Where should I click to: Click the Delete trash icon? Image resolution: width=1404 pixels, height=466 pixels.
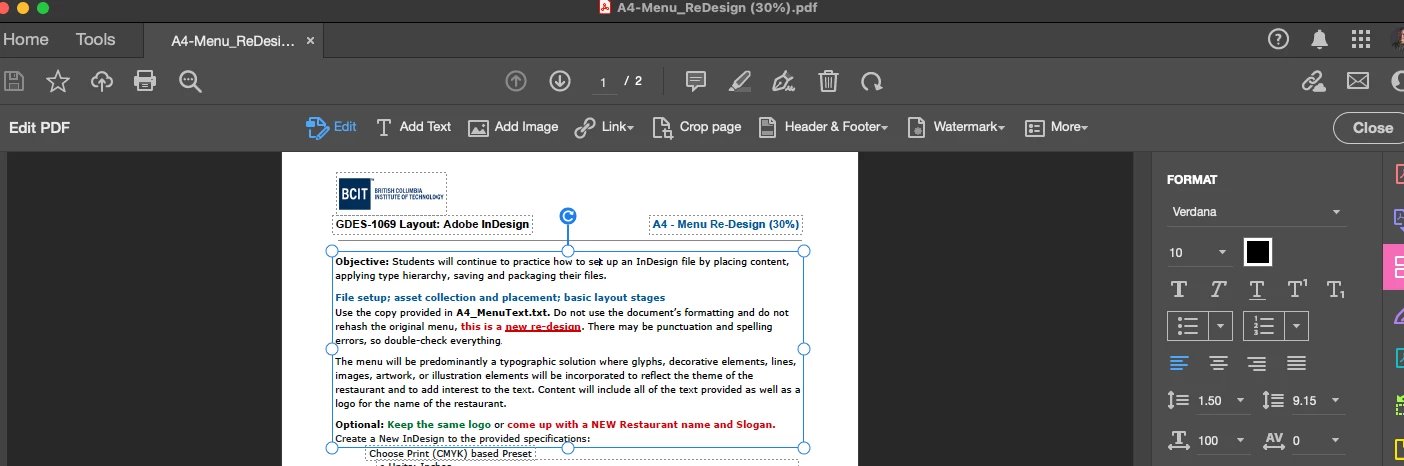(x=828, y=81)
